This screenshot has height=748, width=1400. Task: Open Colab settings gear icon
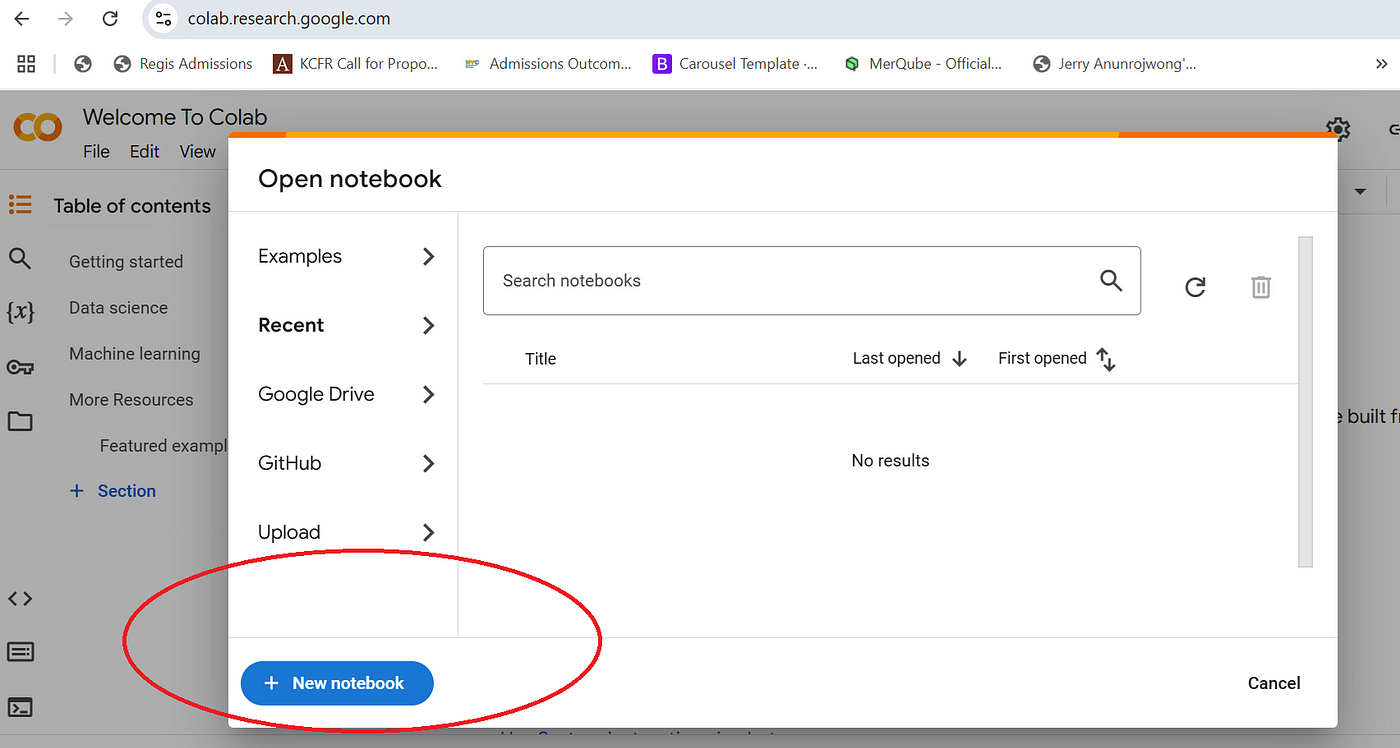click(1338, 128)
